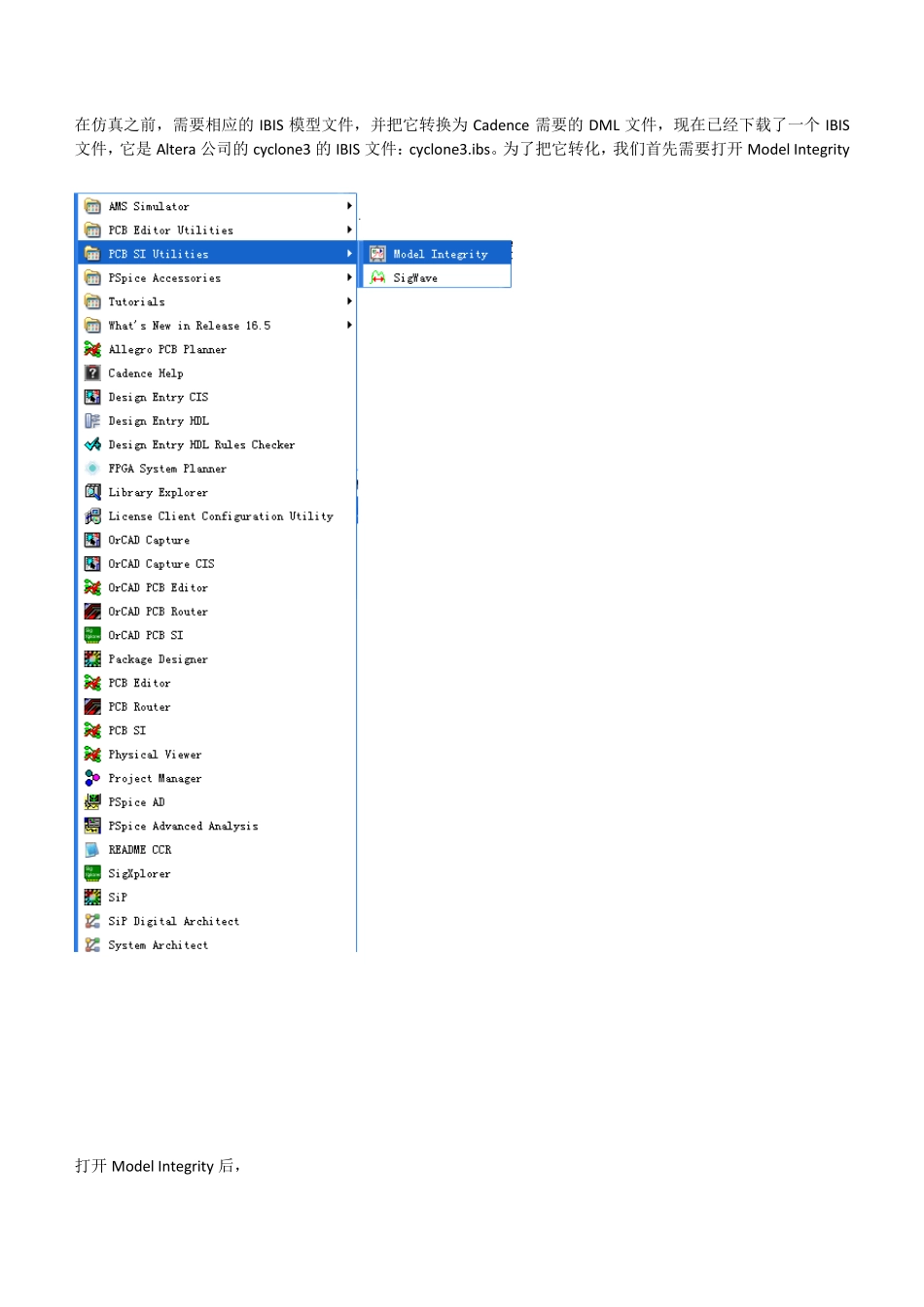Click the Package Designer icon
Screen dimensions: 924x1307
(x=92, y=659)
